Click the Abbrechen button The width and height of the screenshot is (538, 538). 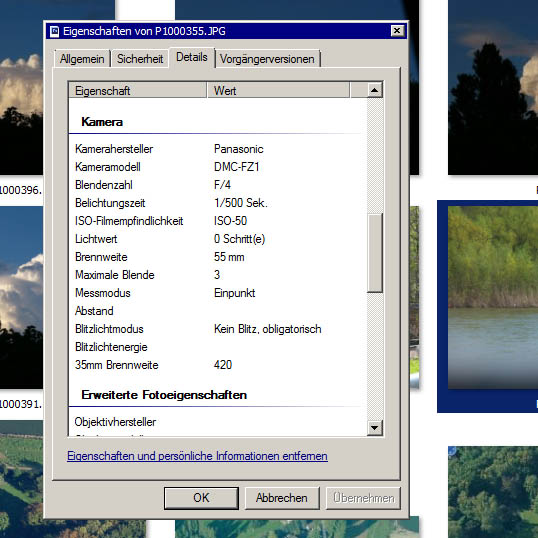282,498
